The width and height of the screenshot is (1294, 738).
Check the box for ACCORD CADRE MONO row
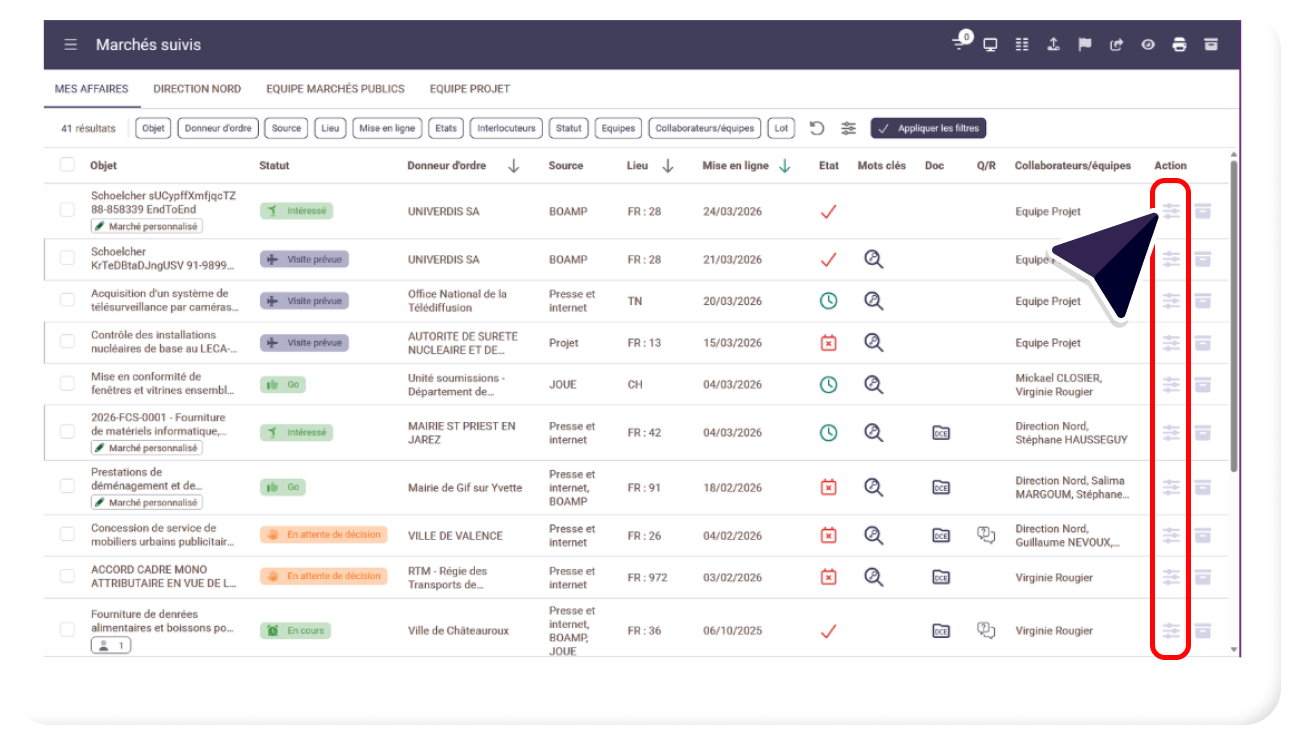click(x=67, y=576)
